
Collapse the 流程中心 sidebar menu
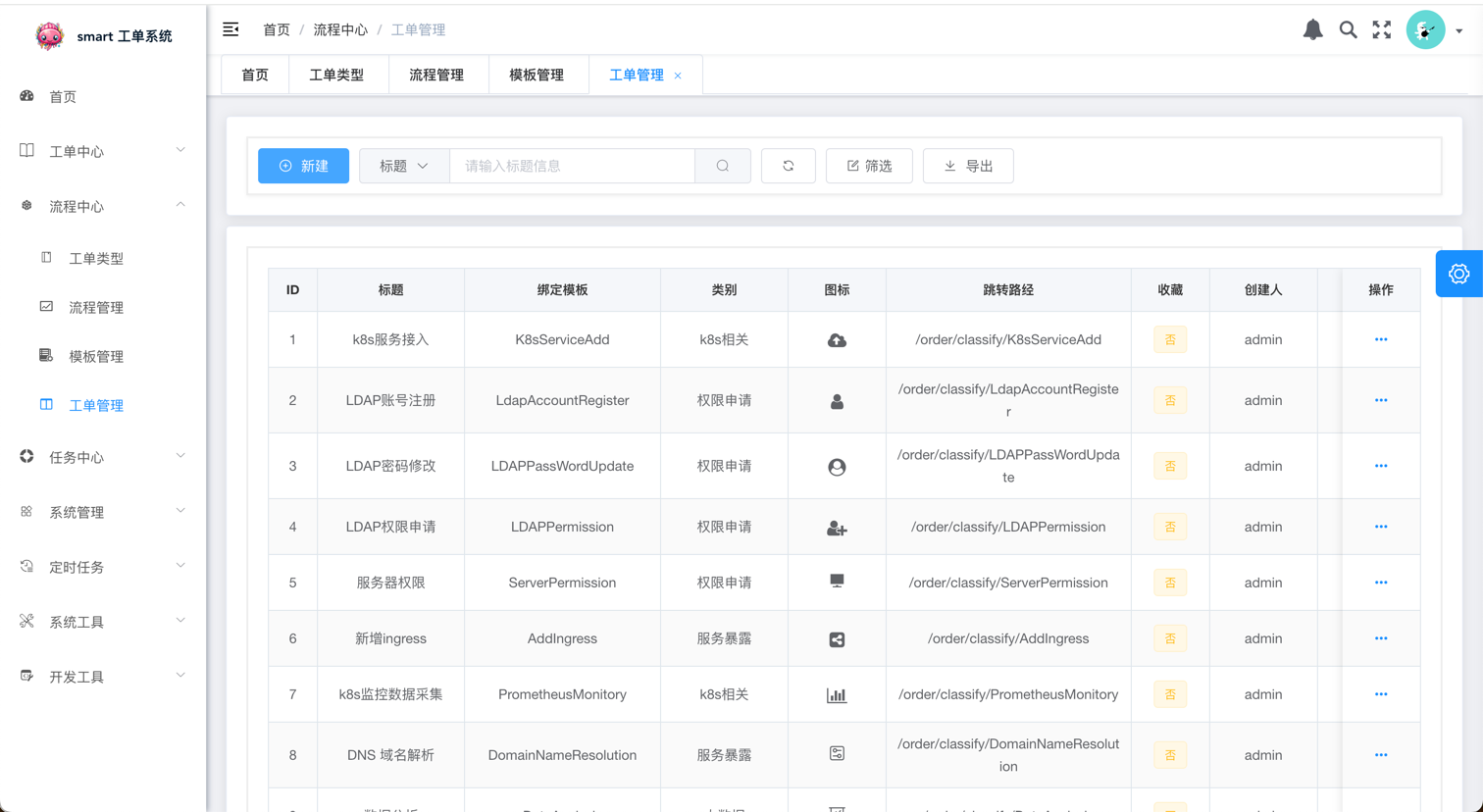[x=103, y=206]
